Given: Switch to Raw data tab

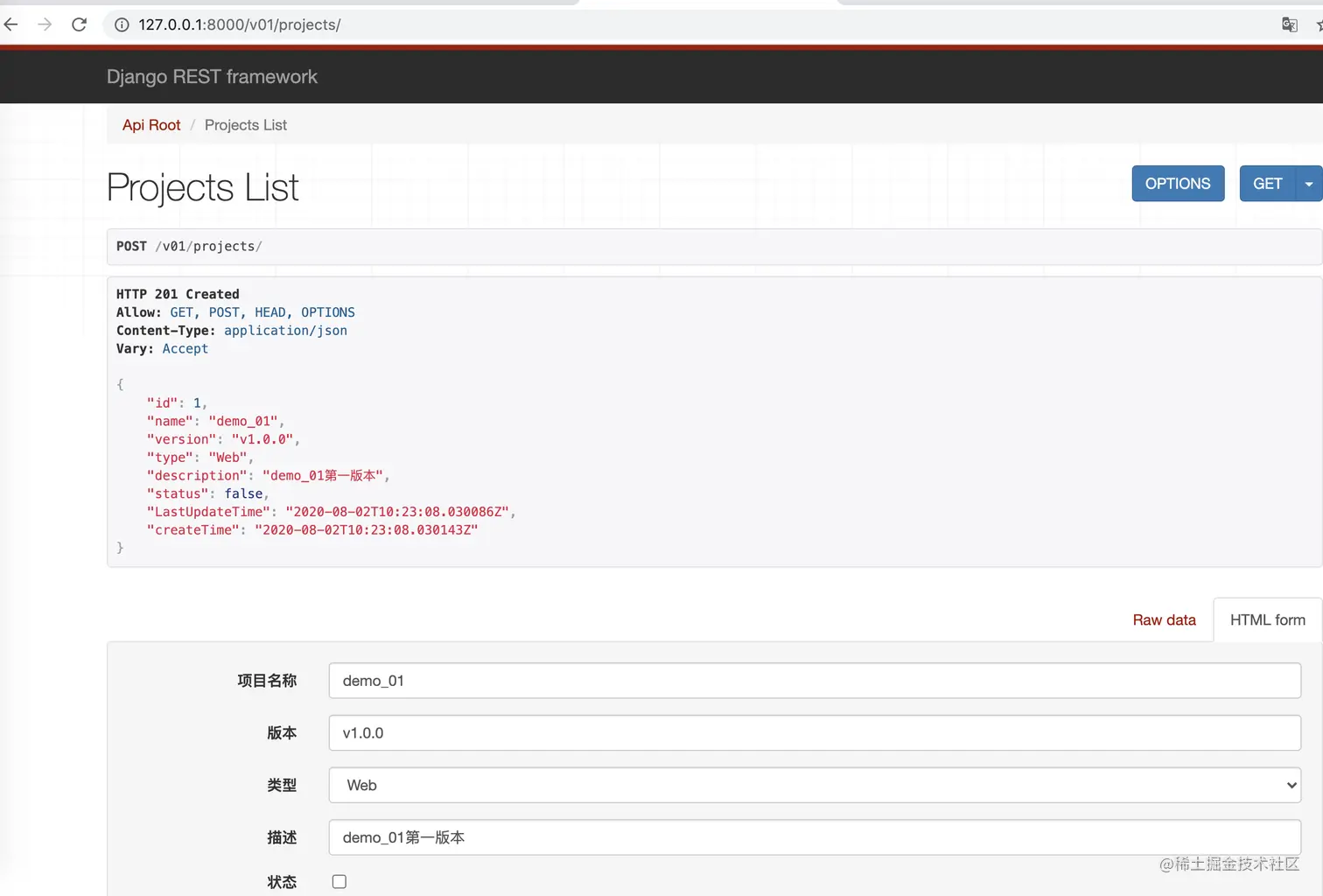Looking at the screenshot, I should coord(1164,620).
